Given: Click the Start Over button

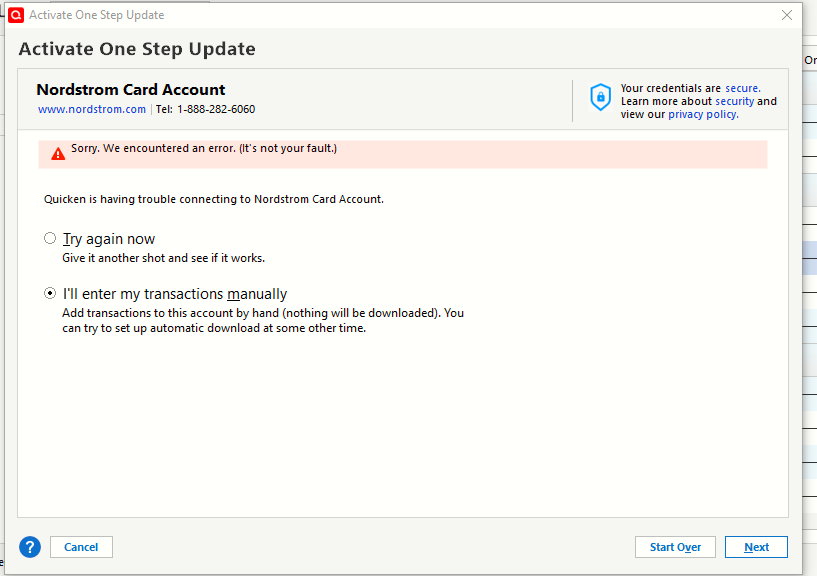Looking at the screenshot, I should click(675, 547).
